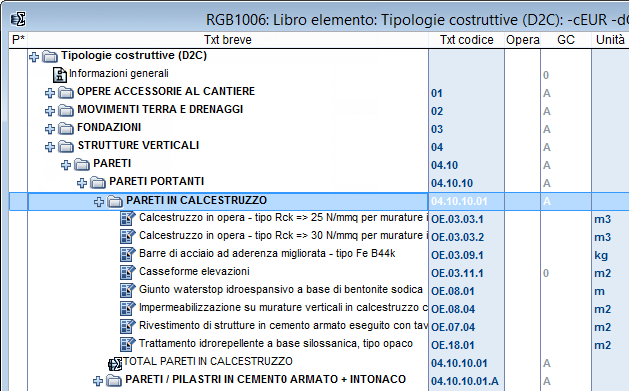
Task: Click the item icon of Rivestimento di strutture row
Action: 128,327
